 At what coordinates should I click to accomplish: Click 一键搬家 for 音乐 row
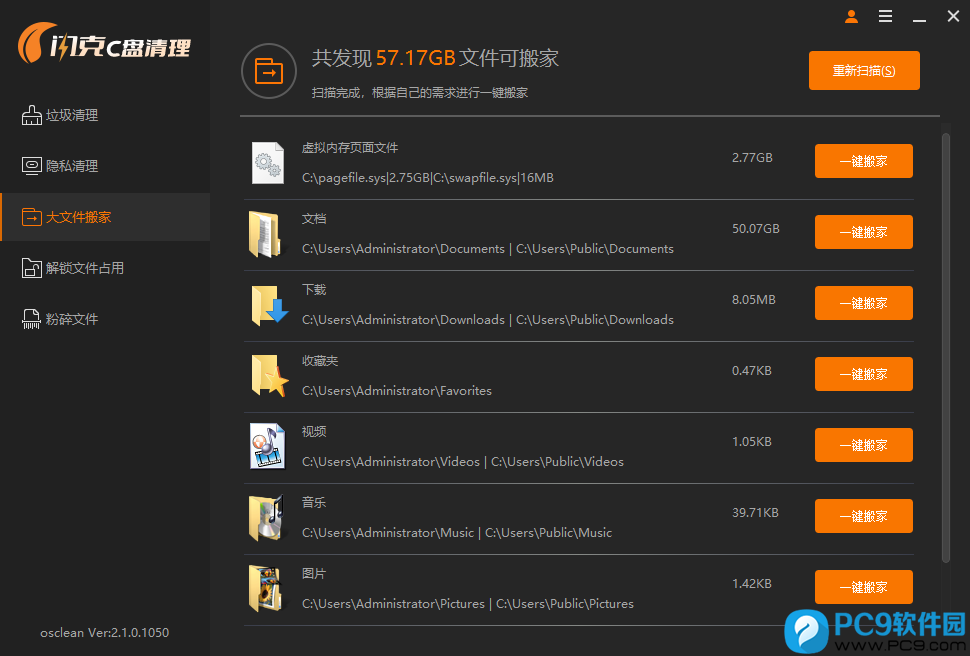864,516
